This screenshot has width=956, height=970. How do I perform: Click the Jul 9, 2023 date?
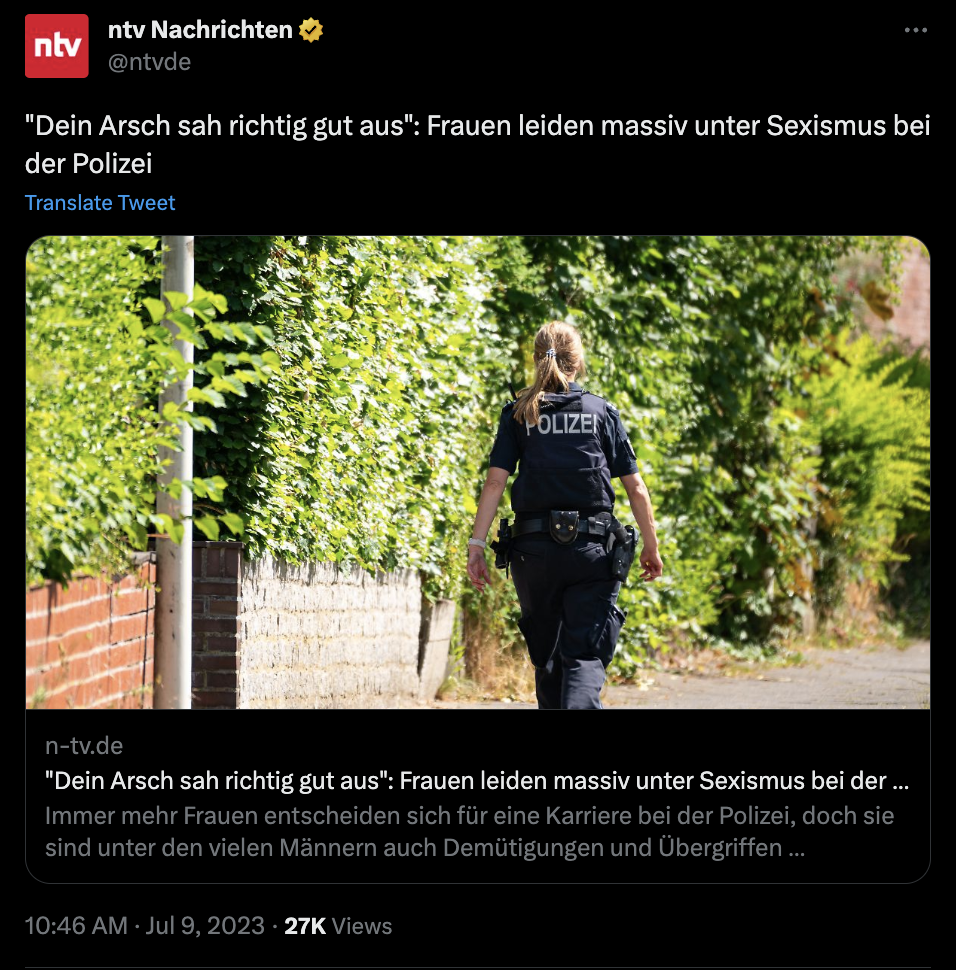(205, 925)
